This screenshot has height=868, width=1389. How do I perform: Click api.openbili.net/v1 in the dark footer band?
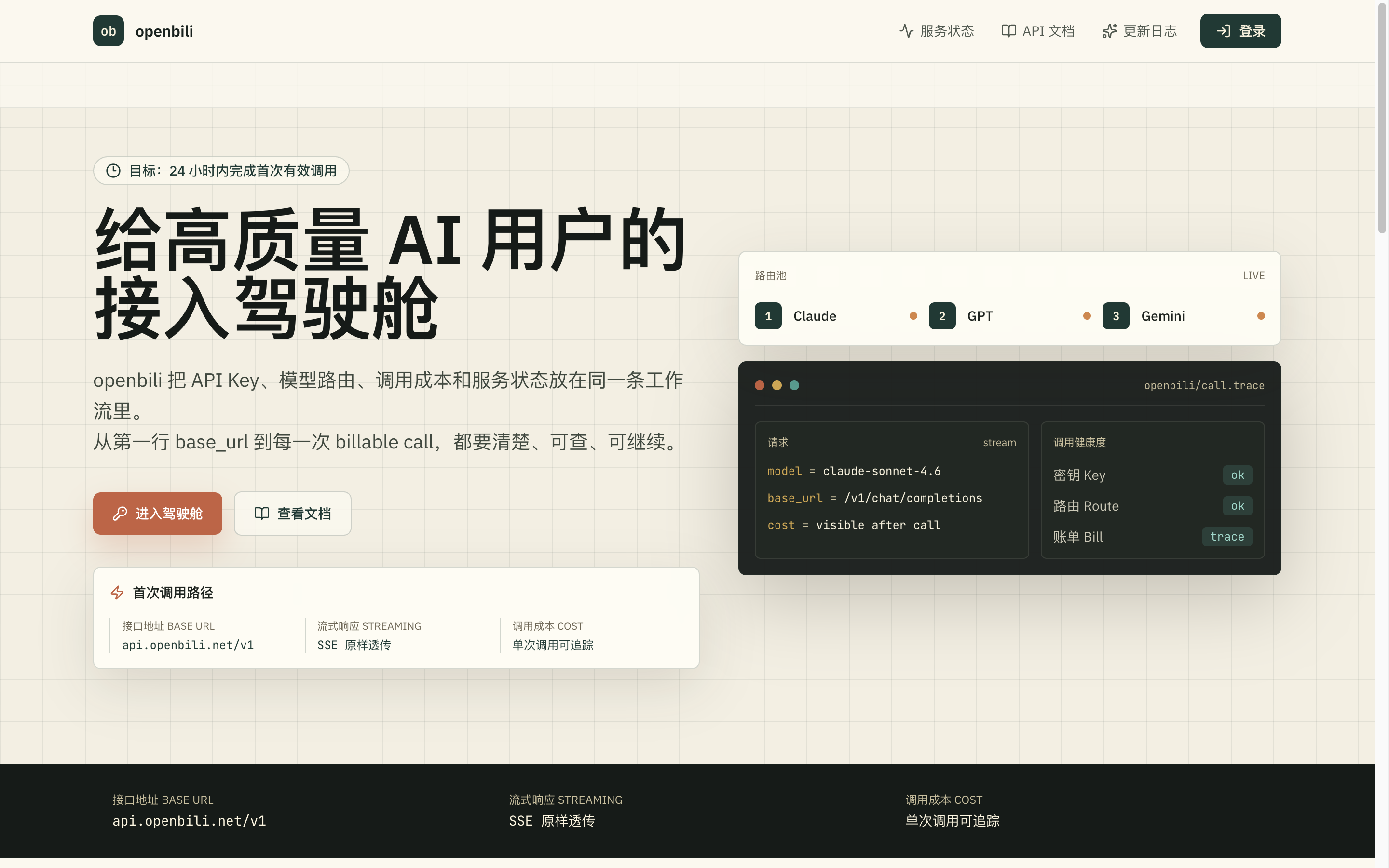point(190,821)
